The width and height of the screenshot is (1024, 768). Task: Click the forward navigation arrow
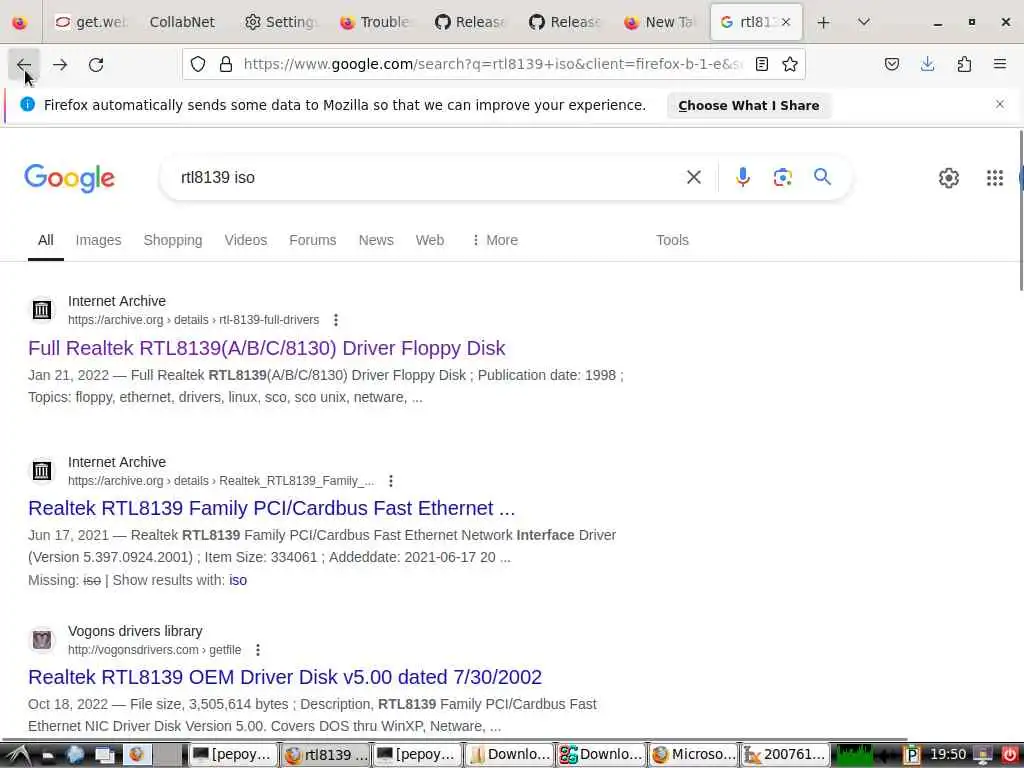coord(60,64)
